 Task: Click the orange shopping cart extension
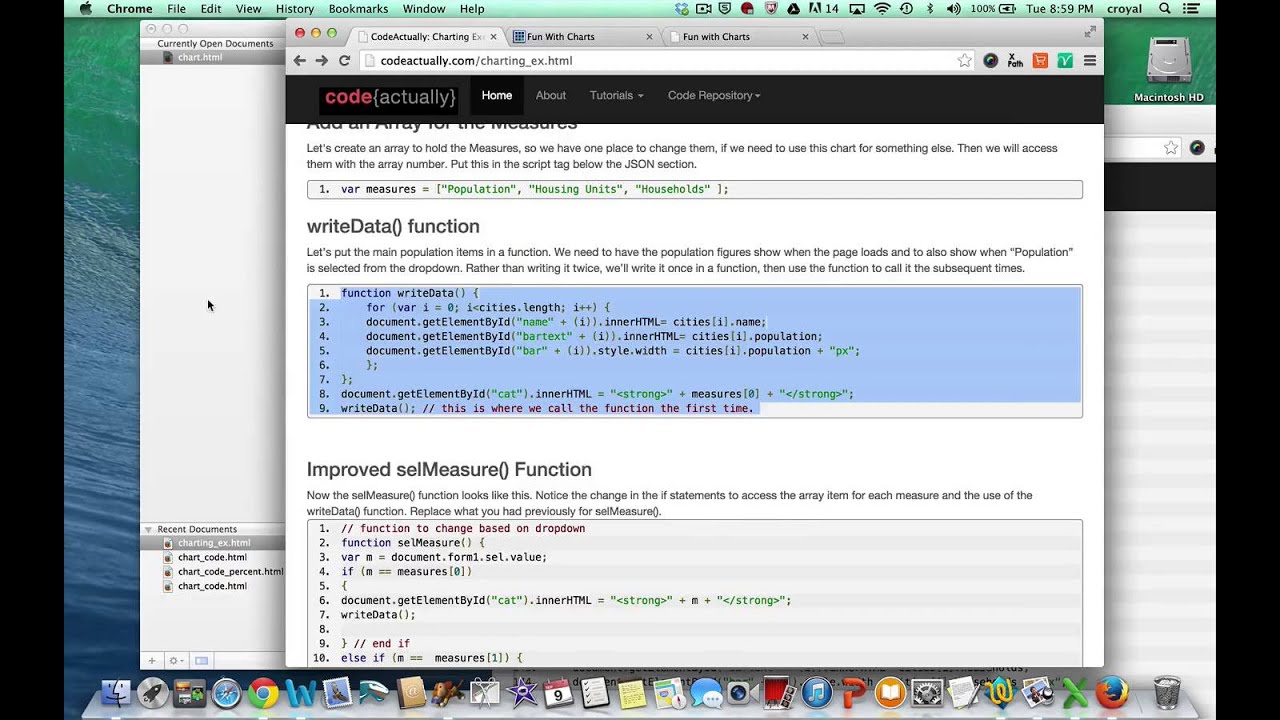click(1040, 61)
